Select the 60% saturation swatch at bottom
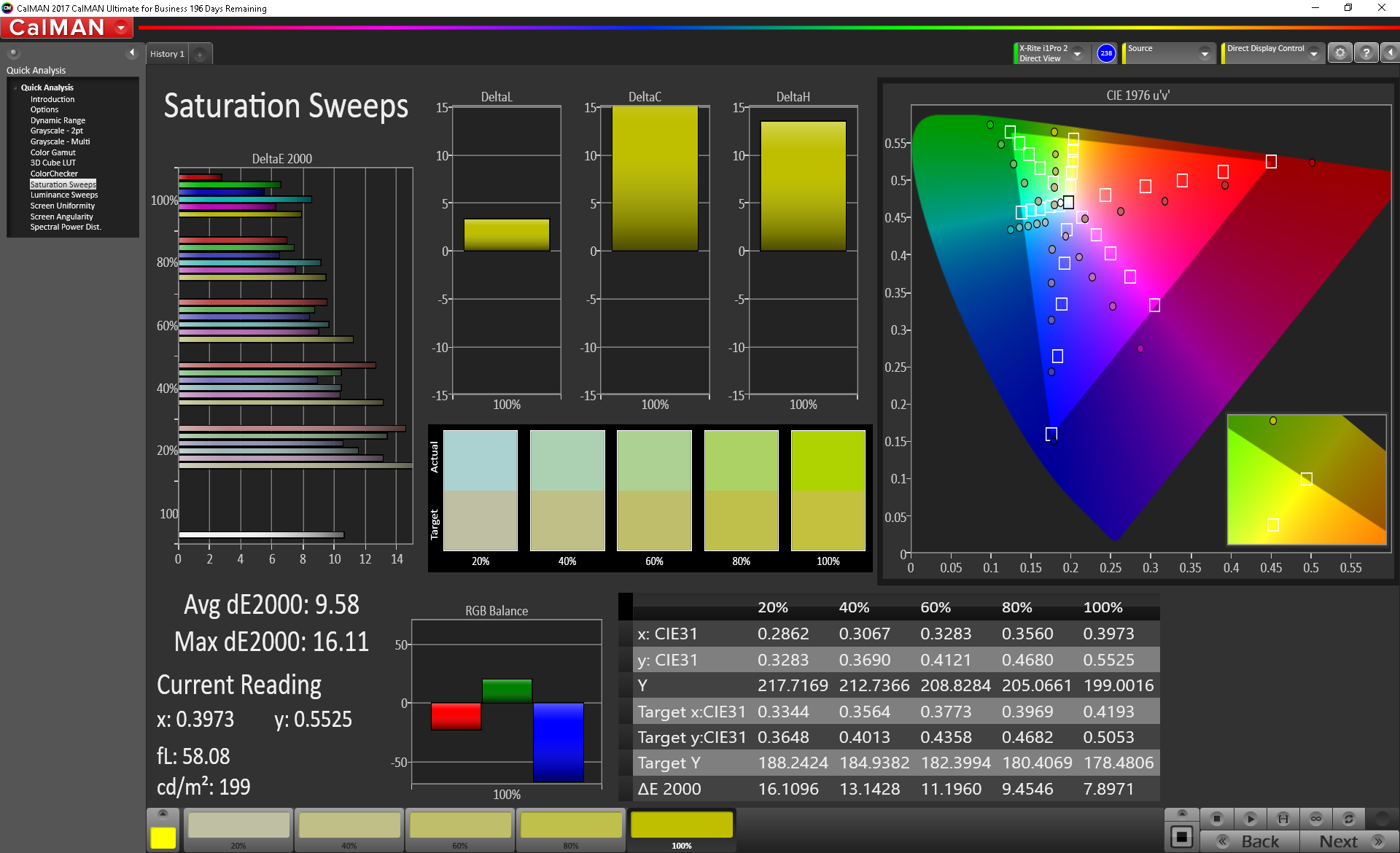The width and height of the screenshot is (1400, 853). [460, 830]
